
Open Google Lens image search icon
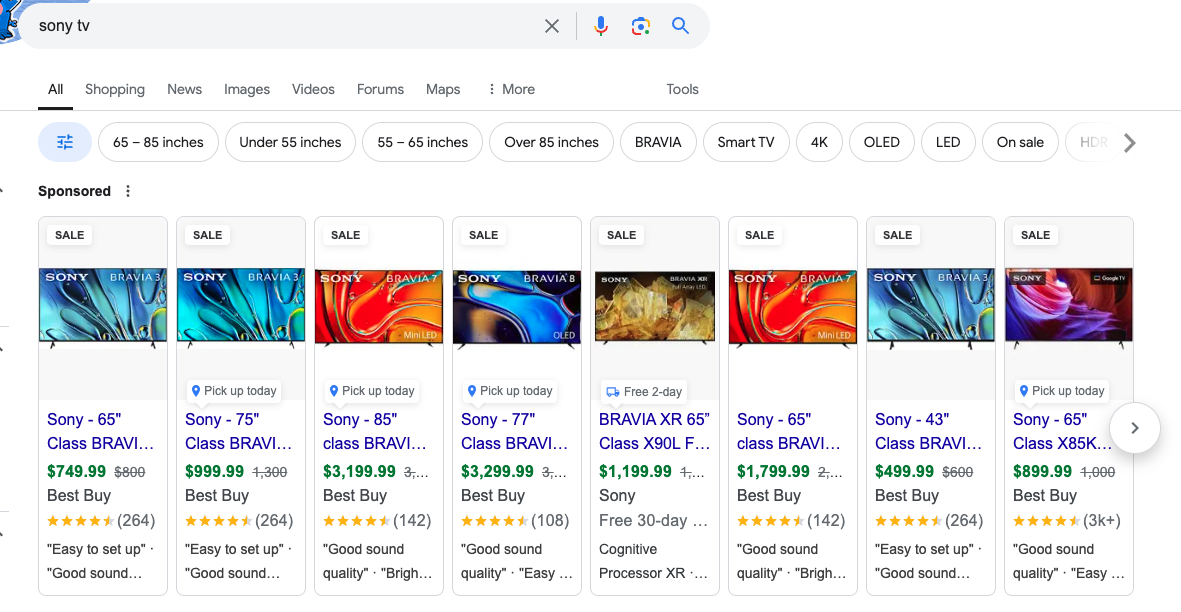click(x=640, y=26)
